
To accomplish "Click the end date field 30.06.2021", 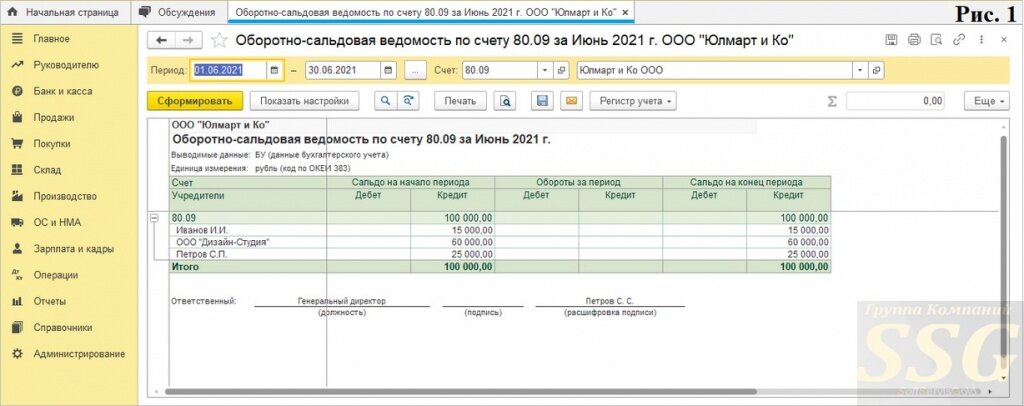I will [343, 70].
